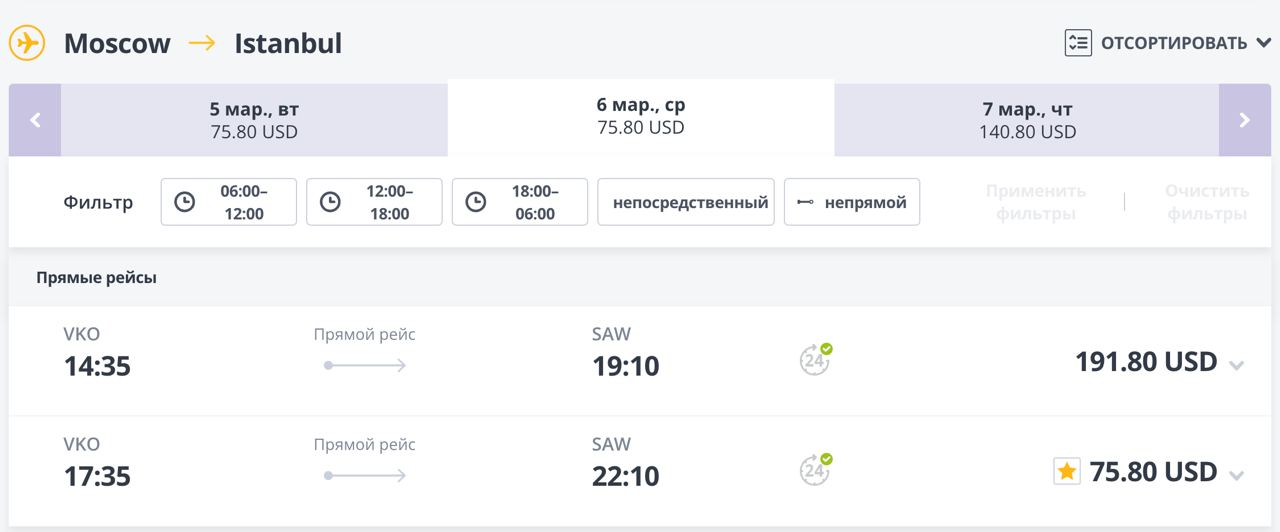
Task: Toggle the 12:00–18:00 time filter
Action: coord(374,202)
